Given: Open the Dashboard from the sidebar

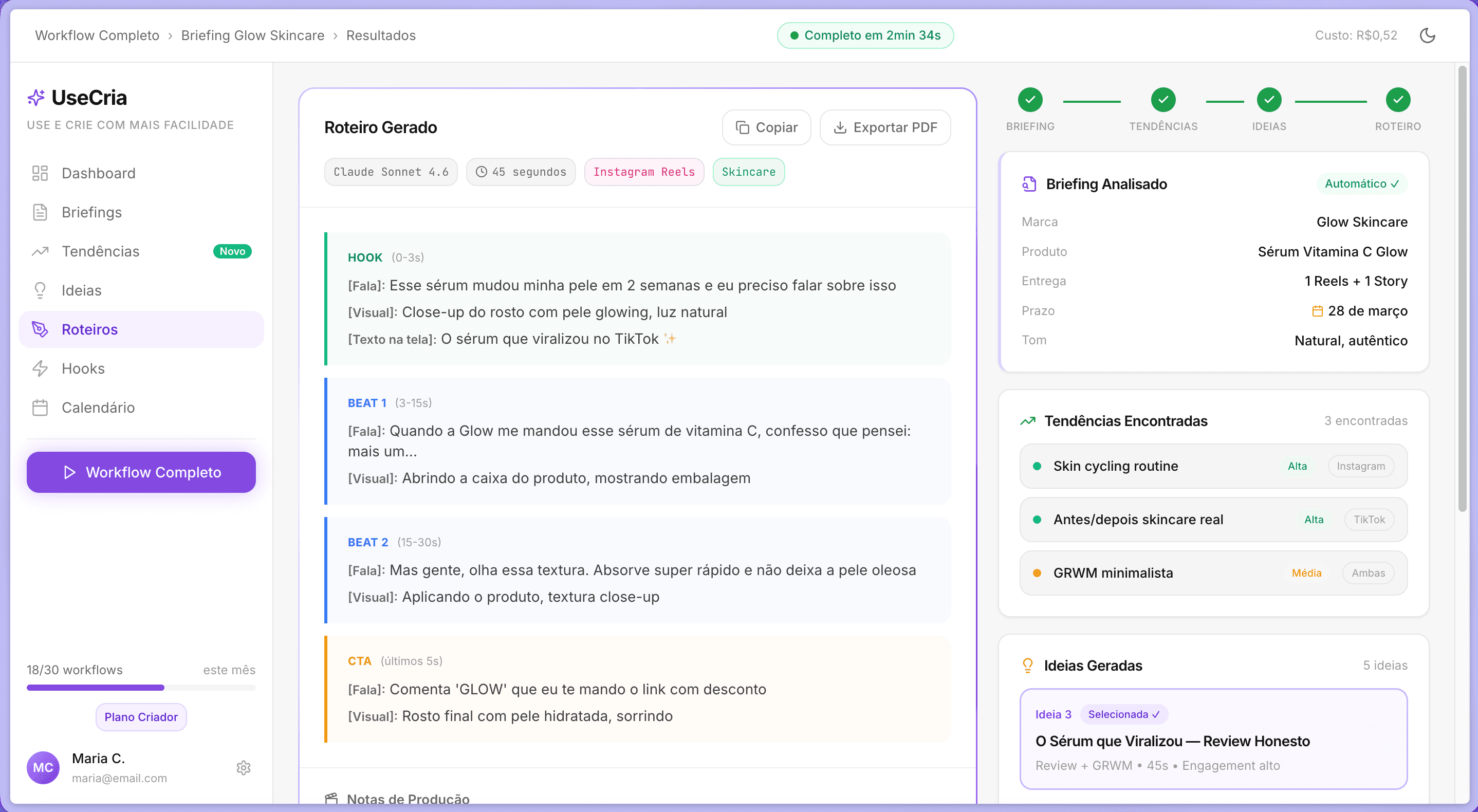Looking at the screenshot, I should (98, 173).
